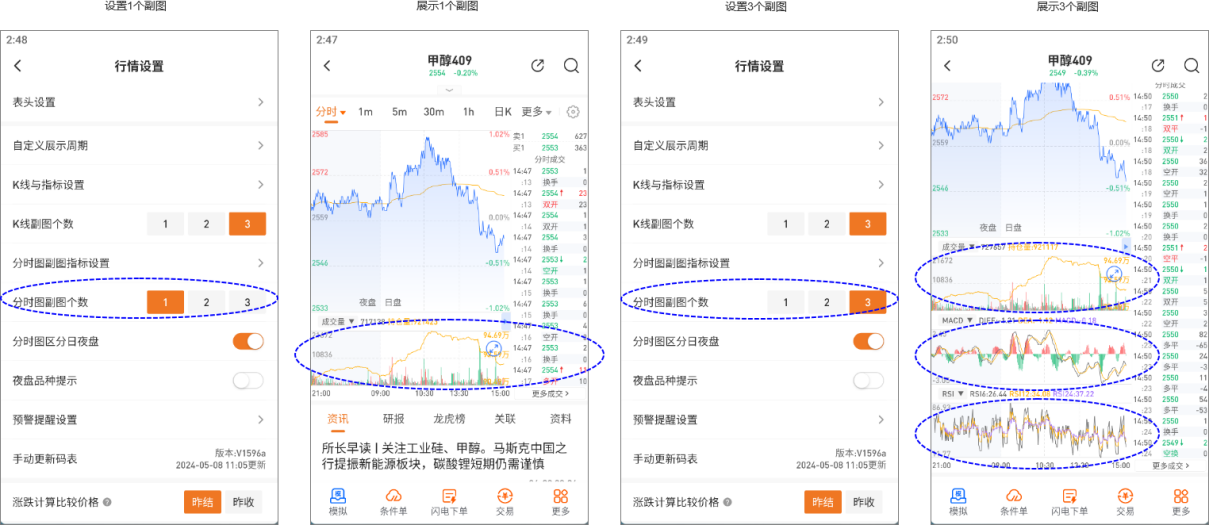The height and width of the screenshot is (525, 1209).
Task: Set 分时图副图个数 to 3 on 2:48 screen
Action: tap(247, 302)
